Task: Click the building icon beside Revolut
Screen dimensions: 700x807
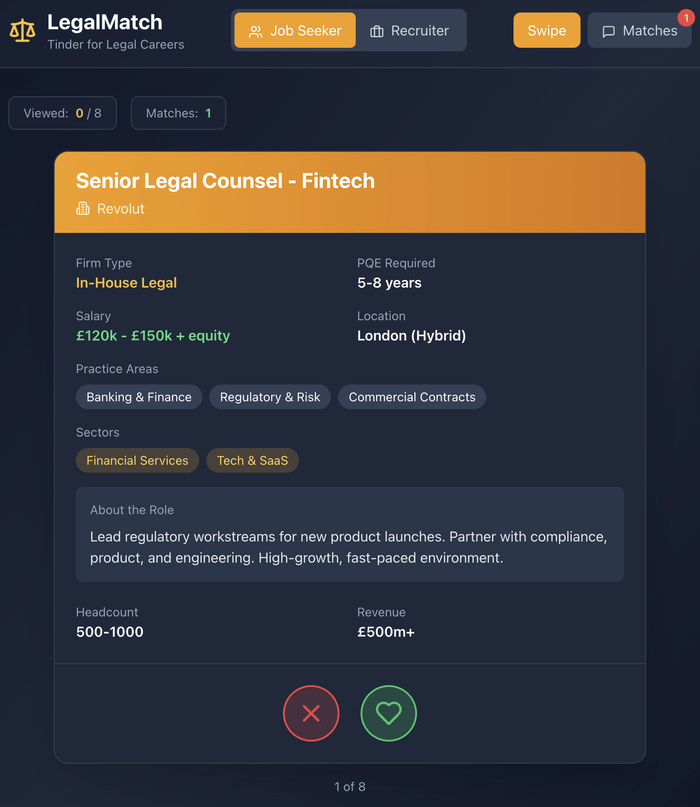Action: coord(83,209)
